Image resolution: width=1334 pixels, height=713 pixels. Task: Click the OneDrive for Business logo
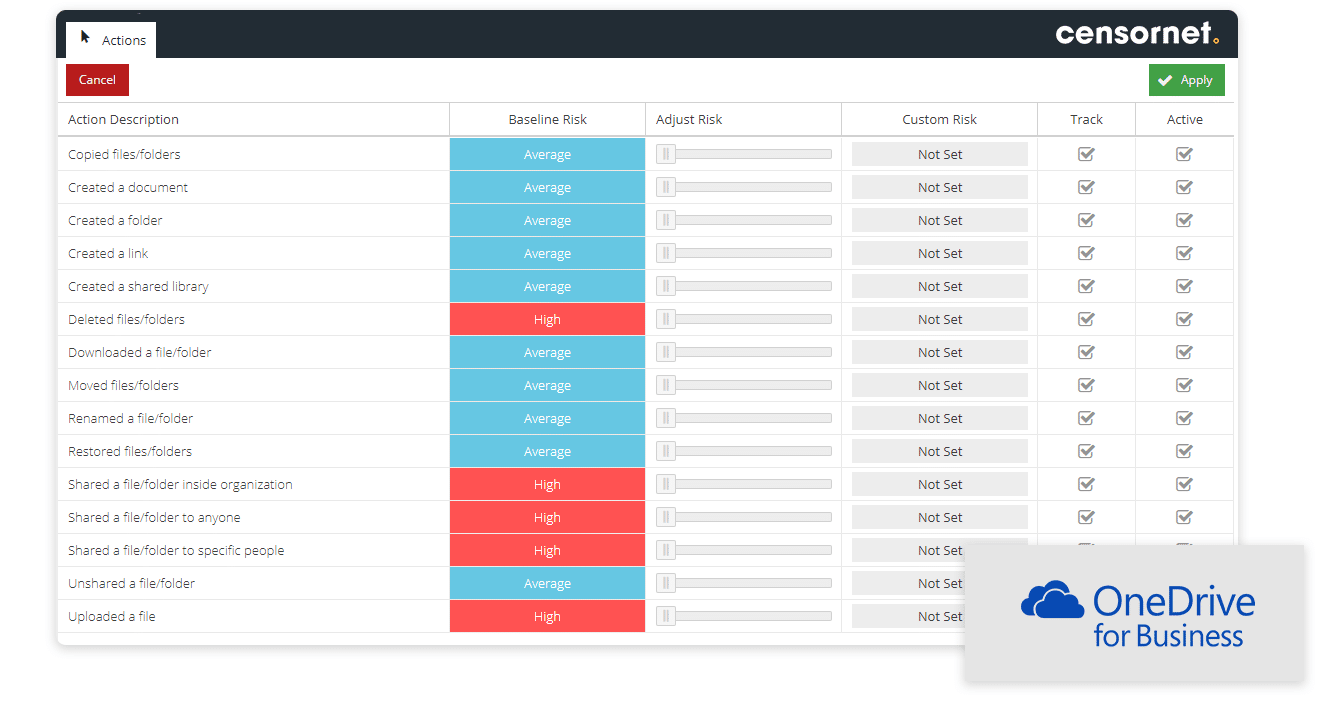[x=1135, y=608]
